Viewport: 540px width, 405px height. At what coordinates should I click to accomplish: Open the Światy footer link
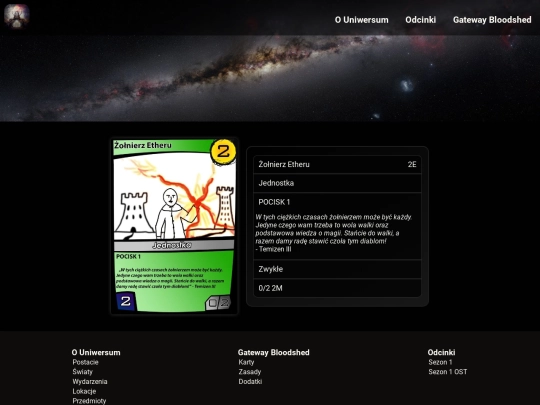(x=83, y=372)
